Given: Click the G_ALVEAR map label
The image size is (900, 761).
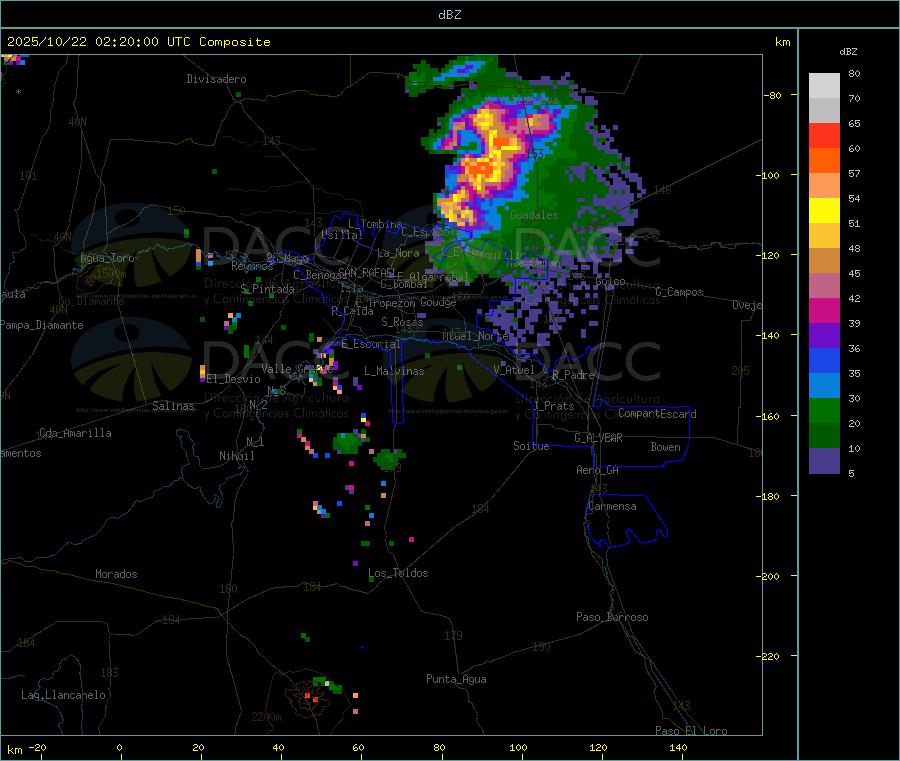Looking at the screenshot, I should tap(599, 438).
